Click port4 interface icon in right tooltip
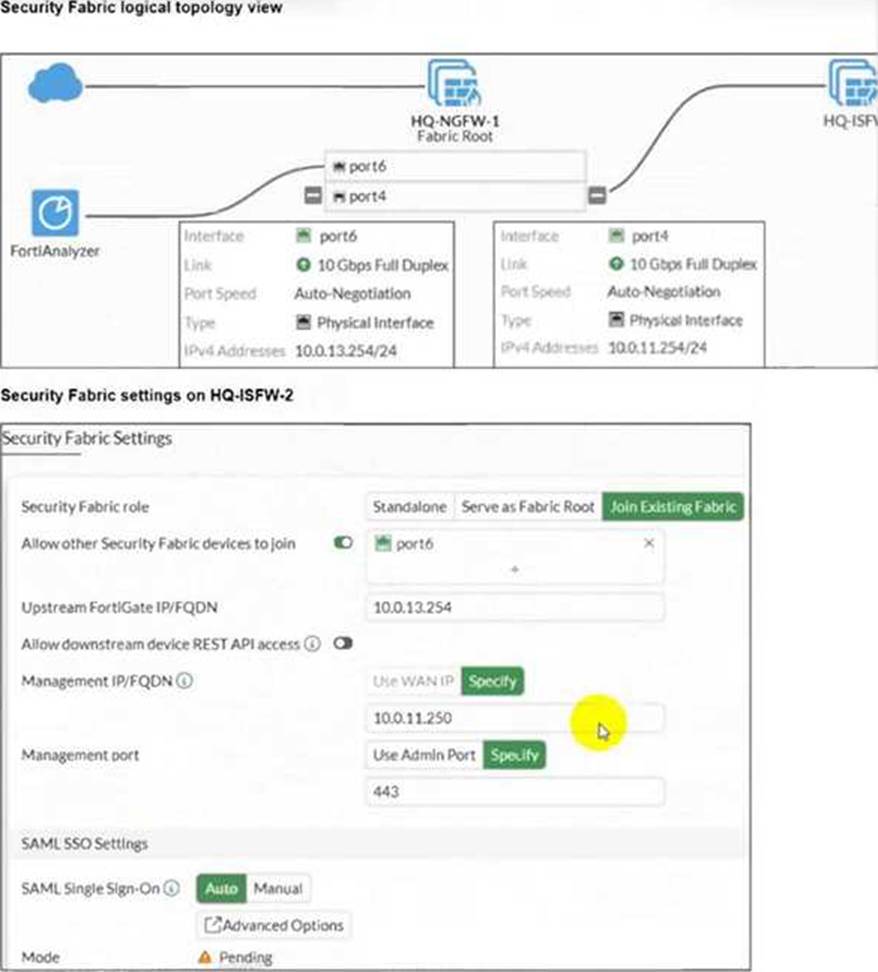Viewport: 878px width, 972px height. (x=616, y=236)
